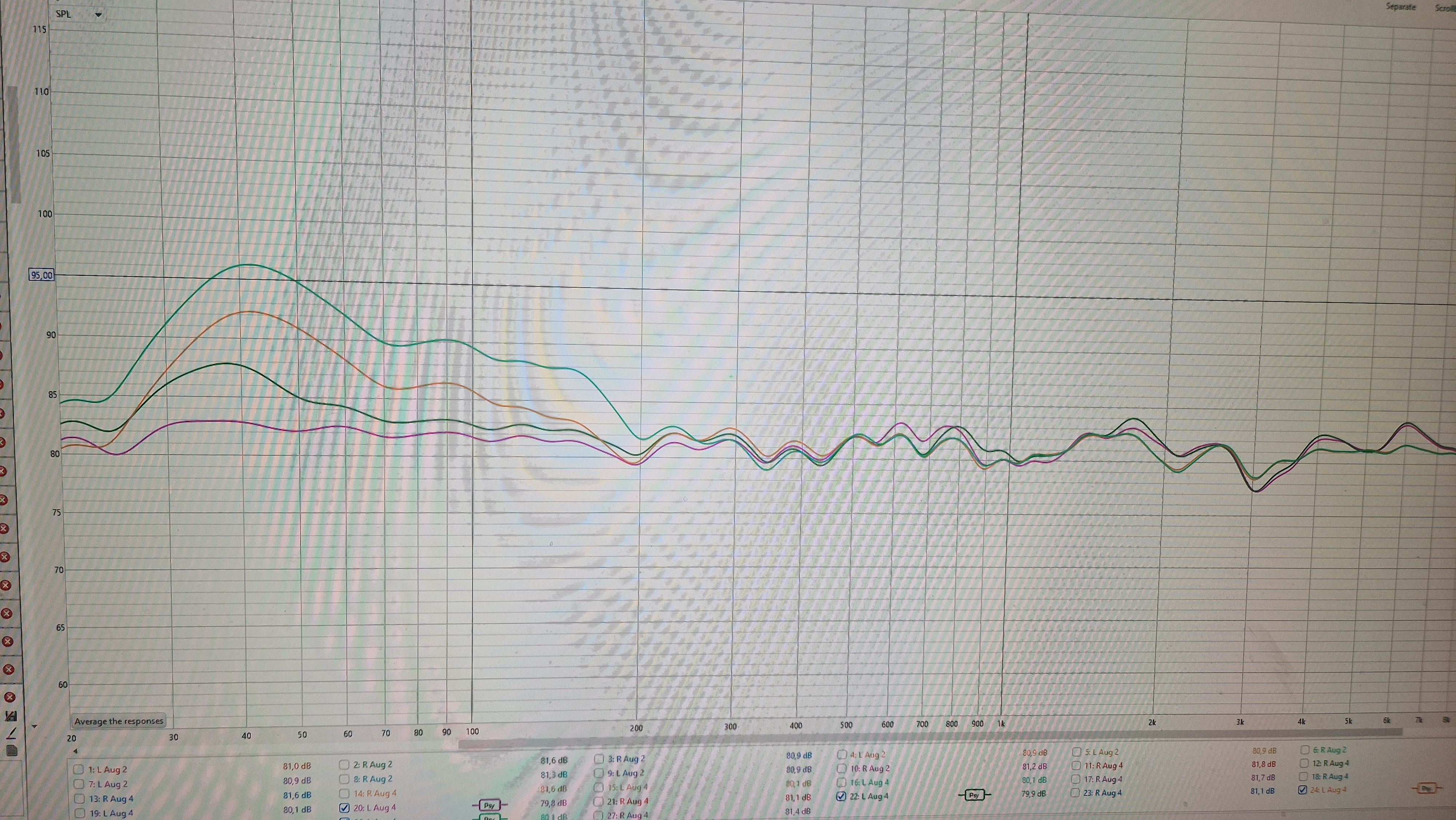Click the 79,9 dB value beside 22: L Aug 4
Screen dimensions: 1456x820
[1033, 794]
